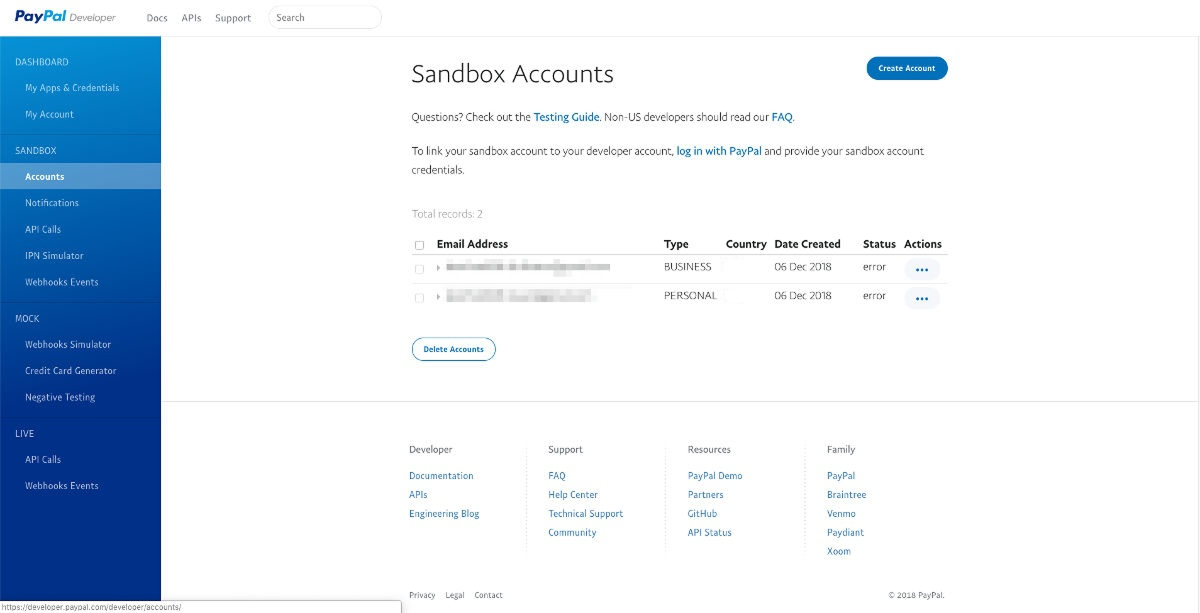Open the PayPal Developer logo home

(x=65, y=17)
